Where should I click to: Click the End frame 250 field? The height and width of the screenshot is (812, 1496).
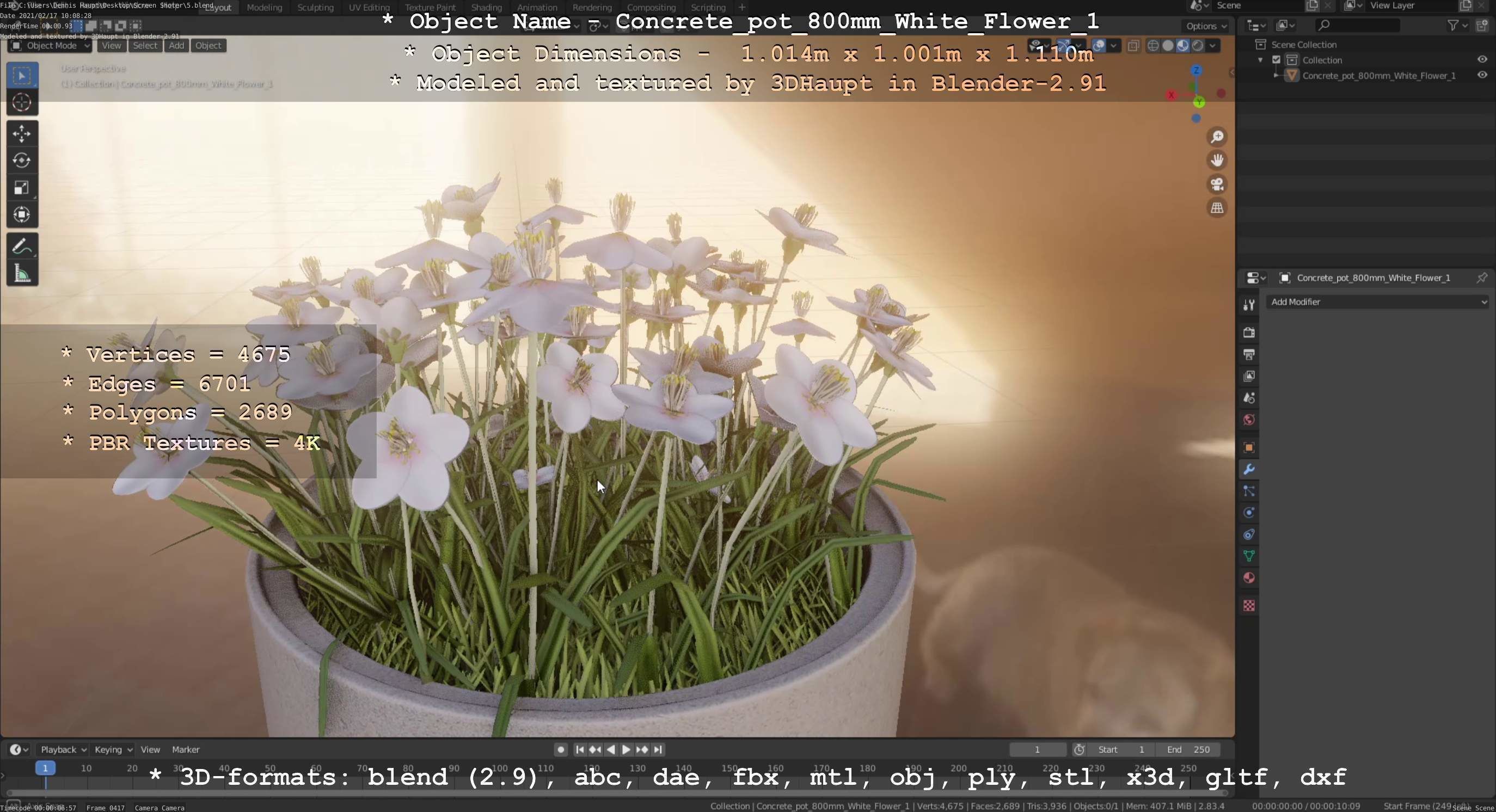[1188, 749]
